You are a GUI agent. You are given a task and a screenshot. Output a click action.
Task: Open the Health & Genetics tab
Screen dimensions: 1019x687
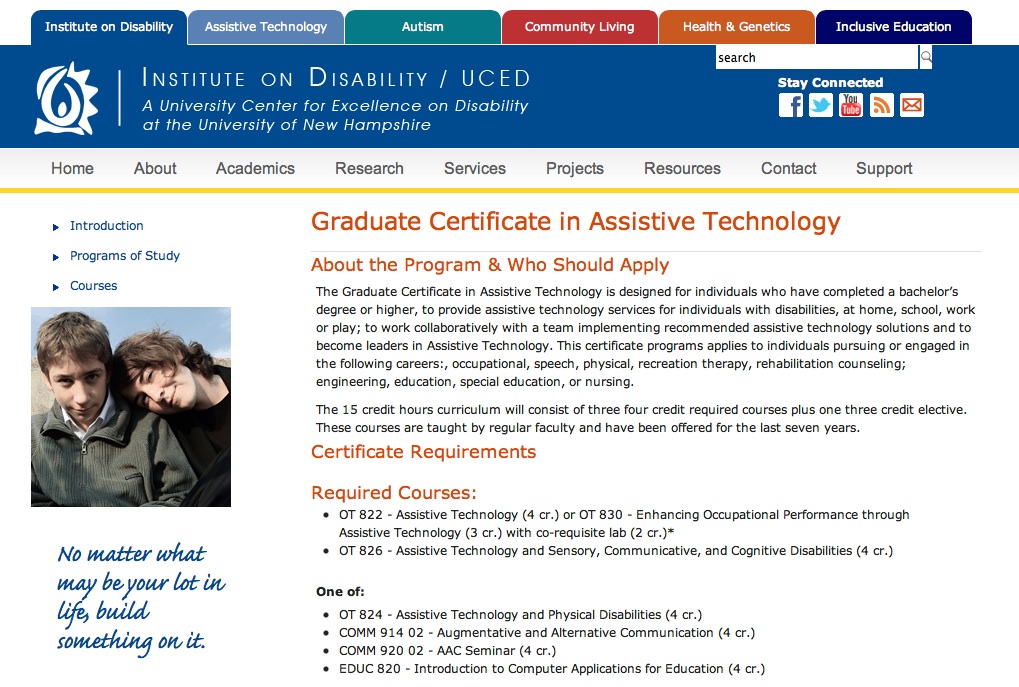tap(736, 27)
